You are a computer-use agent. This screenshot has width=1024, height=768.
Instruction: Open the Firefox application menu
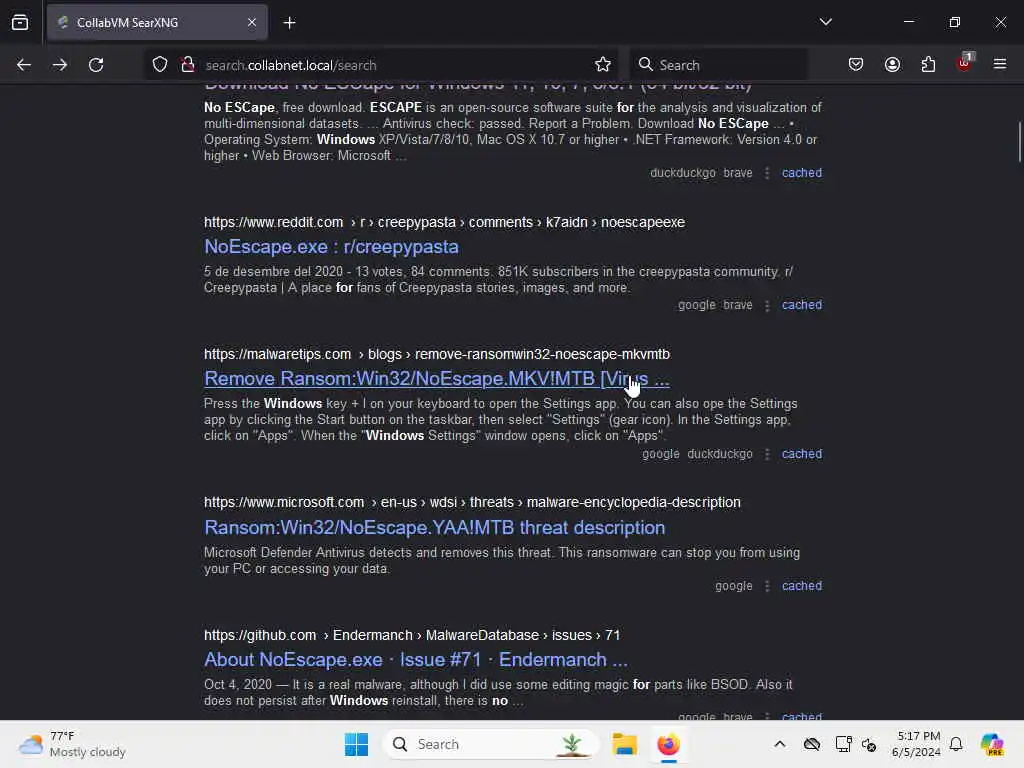tap(1000, 64)
